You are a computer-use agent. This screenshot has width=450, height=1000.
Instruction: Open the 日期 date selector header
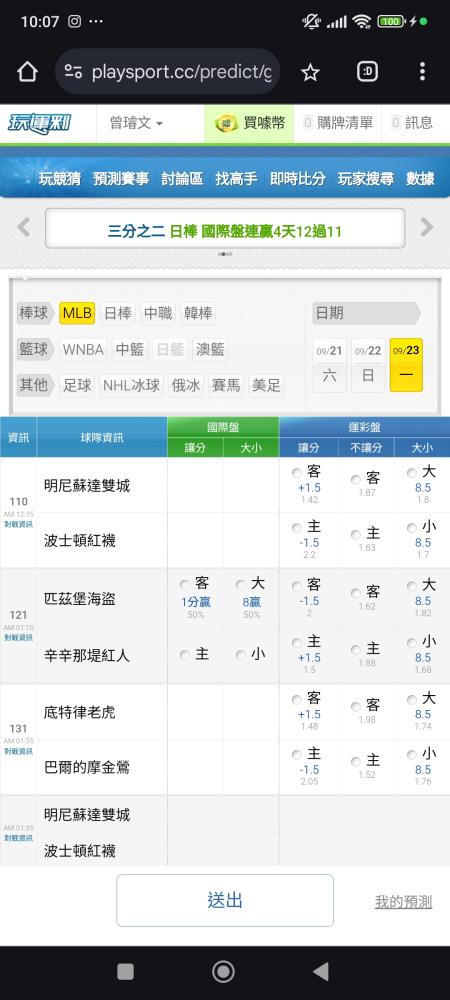[367, 313]
